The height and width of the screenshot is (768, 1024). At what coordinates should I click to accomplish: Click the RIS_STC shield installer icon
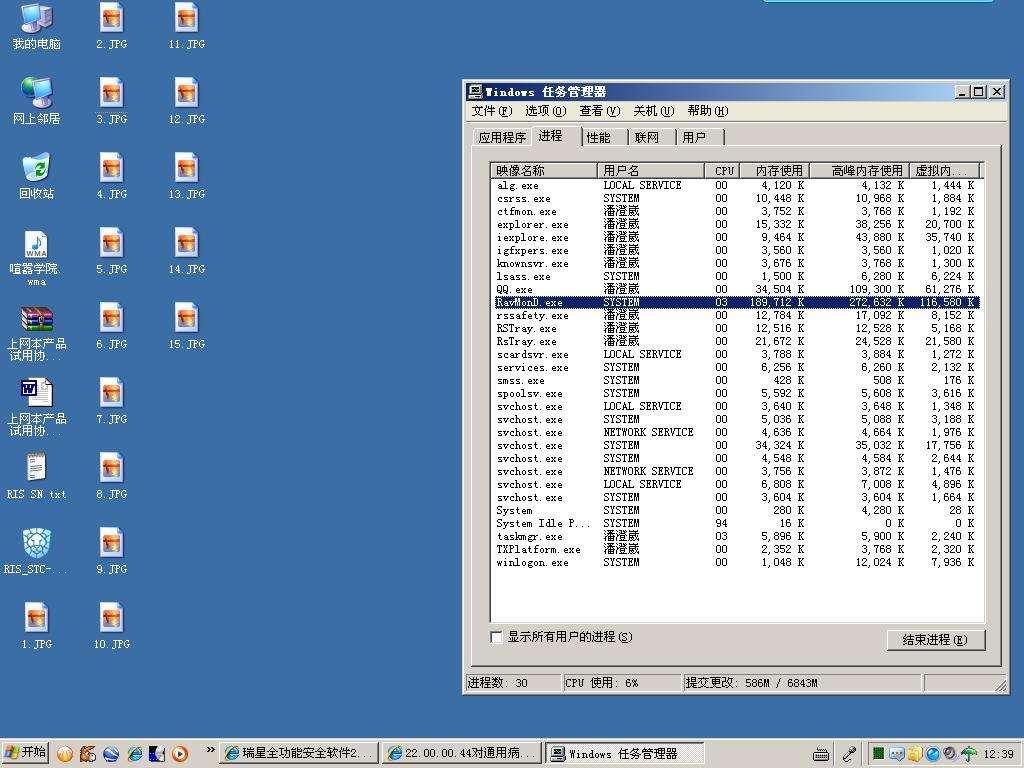(36, 544)
